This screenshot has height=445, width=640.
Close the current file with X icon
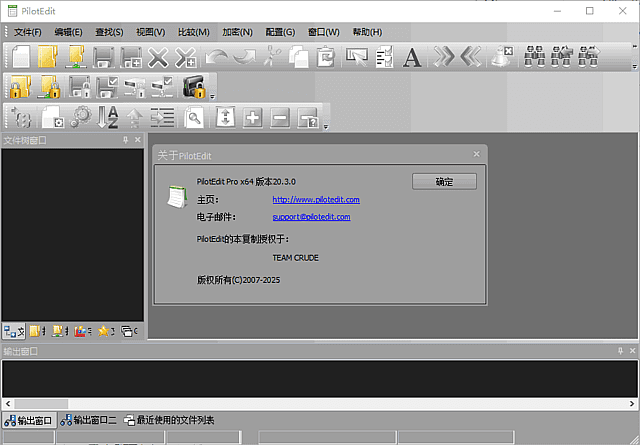tap(158, 56)
